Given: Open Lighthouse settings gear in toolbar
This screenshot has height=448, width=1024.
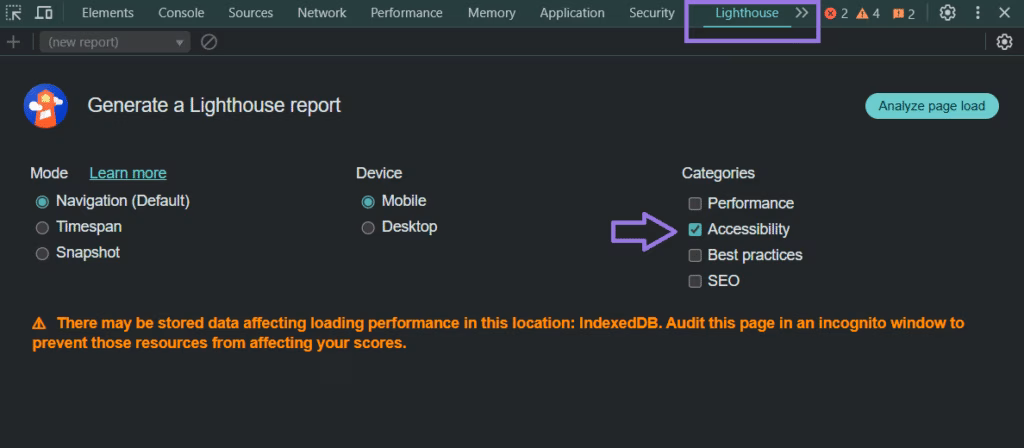Looking at the screenshot, I should 1004,42.
